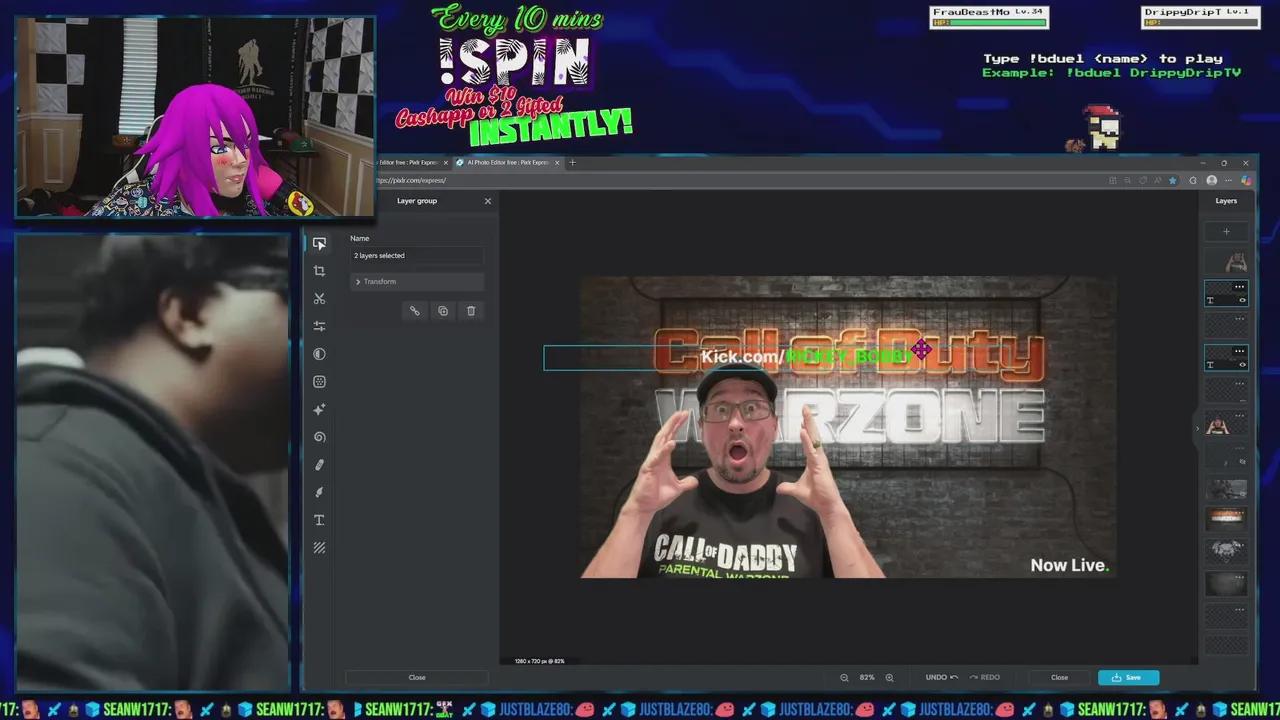Duplicate the selected layers
The width and height of the screenshot is (1280, 720).
443,311
